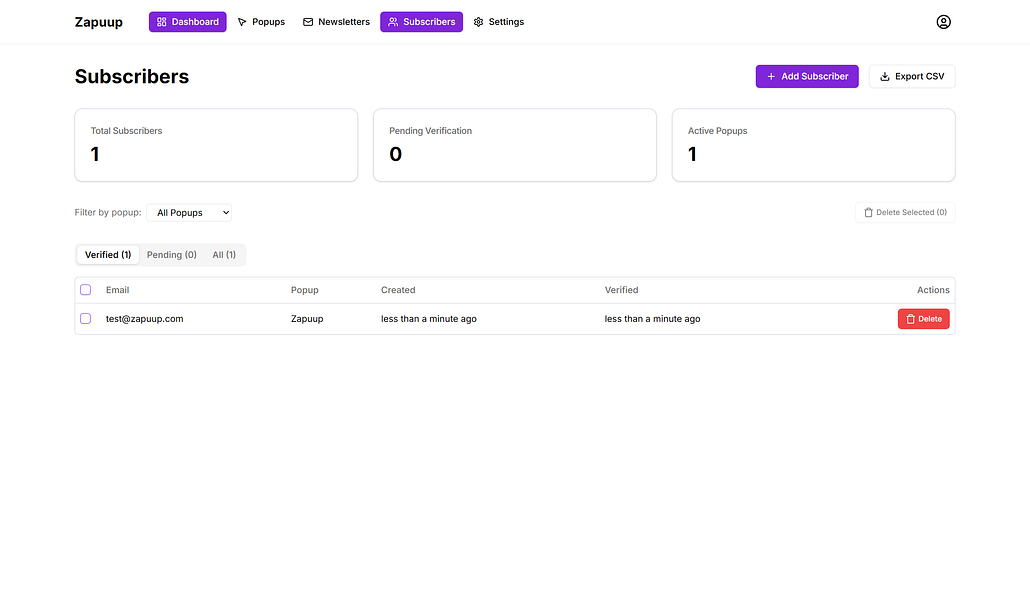Open the Popups section
1030x600 pixels.
click(261, 22)
